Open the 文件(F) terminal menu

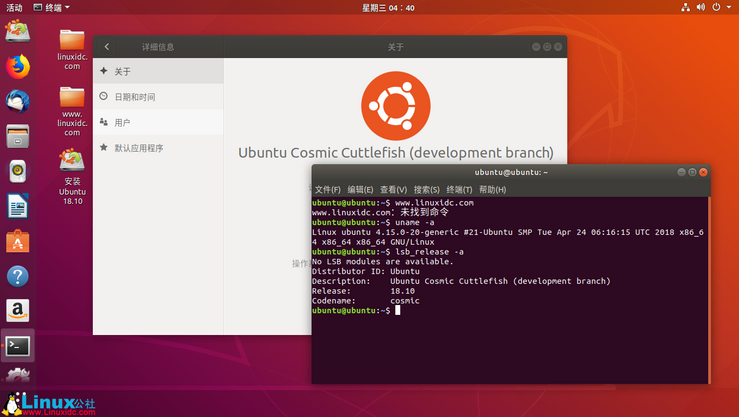(x=328, y=189)
